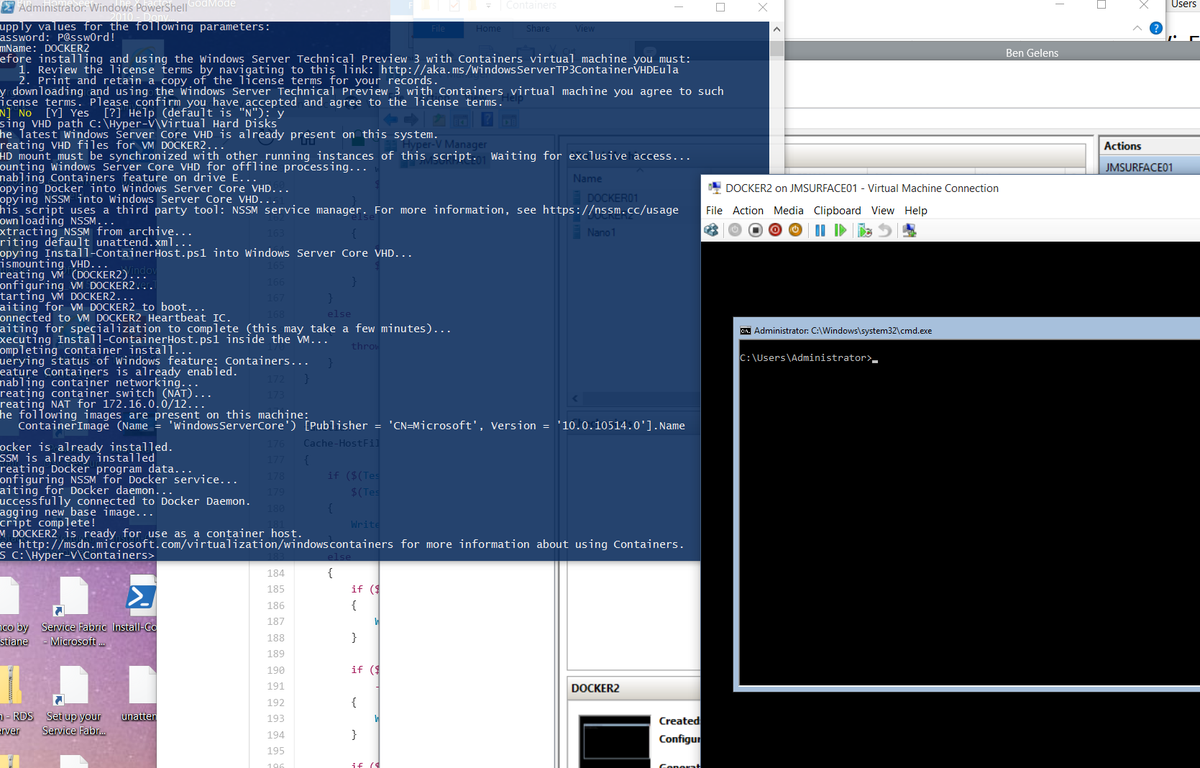Click the cmd.exe window title inside the VM
Viewport: 1200px width, 768px height.
pos(843,330)
